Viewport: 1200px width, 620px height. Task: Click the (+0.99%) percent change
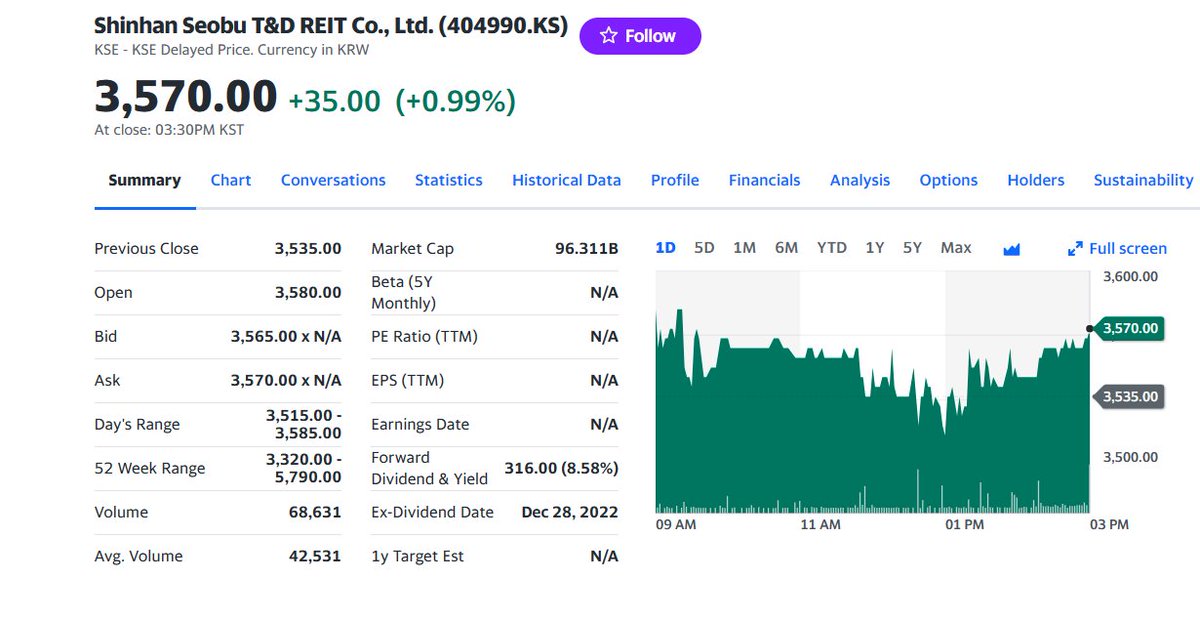point(456,101)
